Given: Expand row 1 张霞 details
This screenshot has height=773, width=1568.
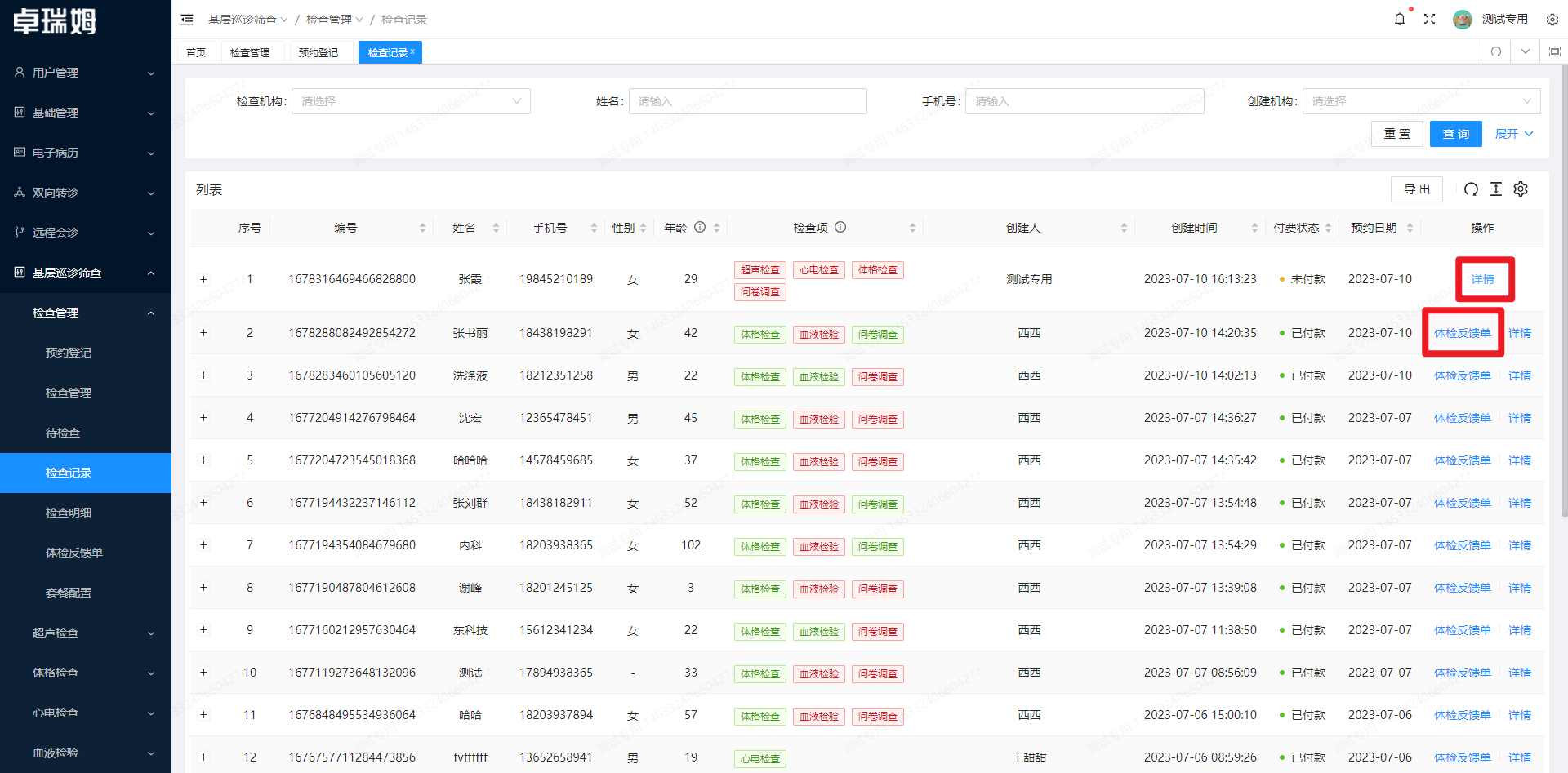Looking at the screenshot, I should point(203,279).
